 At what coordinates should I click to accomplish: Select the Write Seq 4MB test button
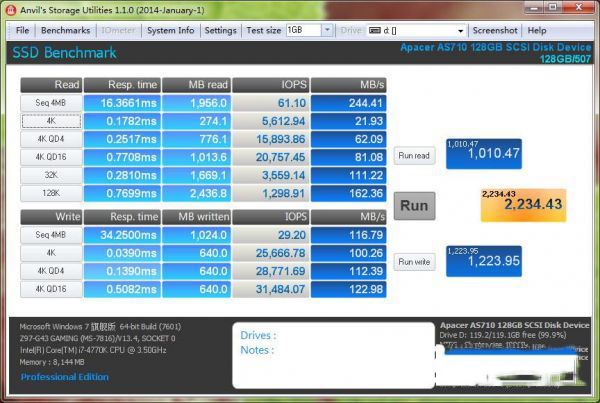tap(51, 235)
